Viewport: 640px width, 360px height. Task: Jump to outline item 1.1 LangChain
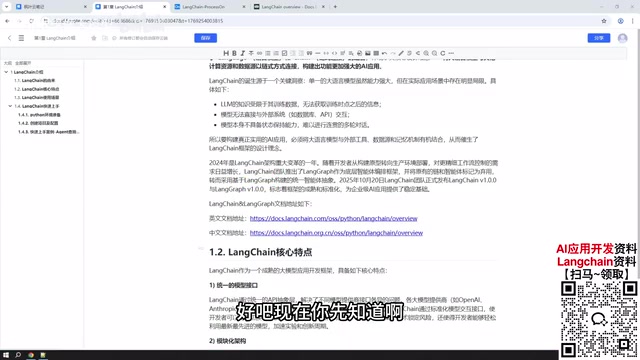click(x=34, y=80)
